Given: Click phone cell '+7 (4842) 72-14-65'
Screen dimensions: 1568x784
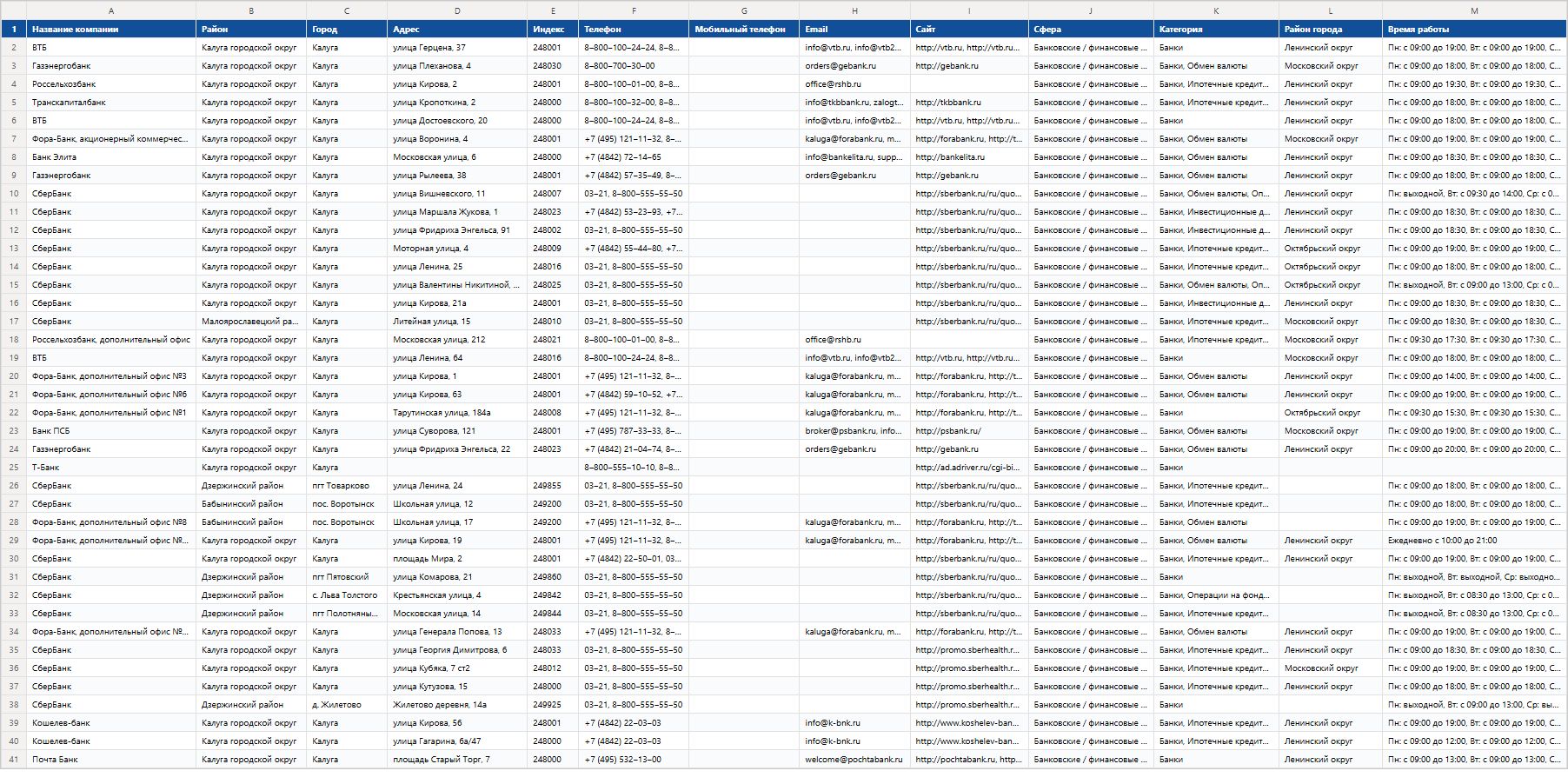Looking at the screenshot, I should tap(634, 157).
